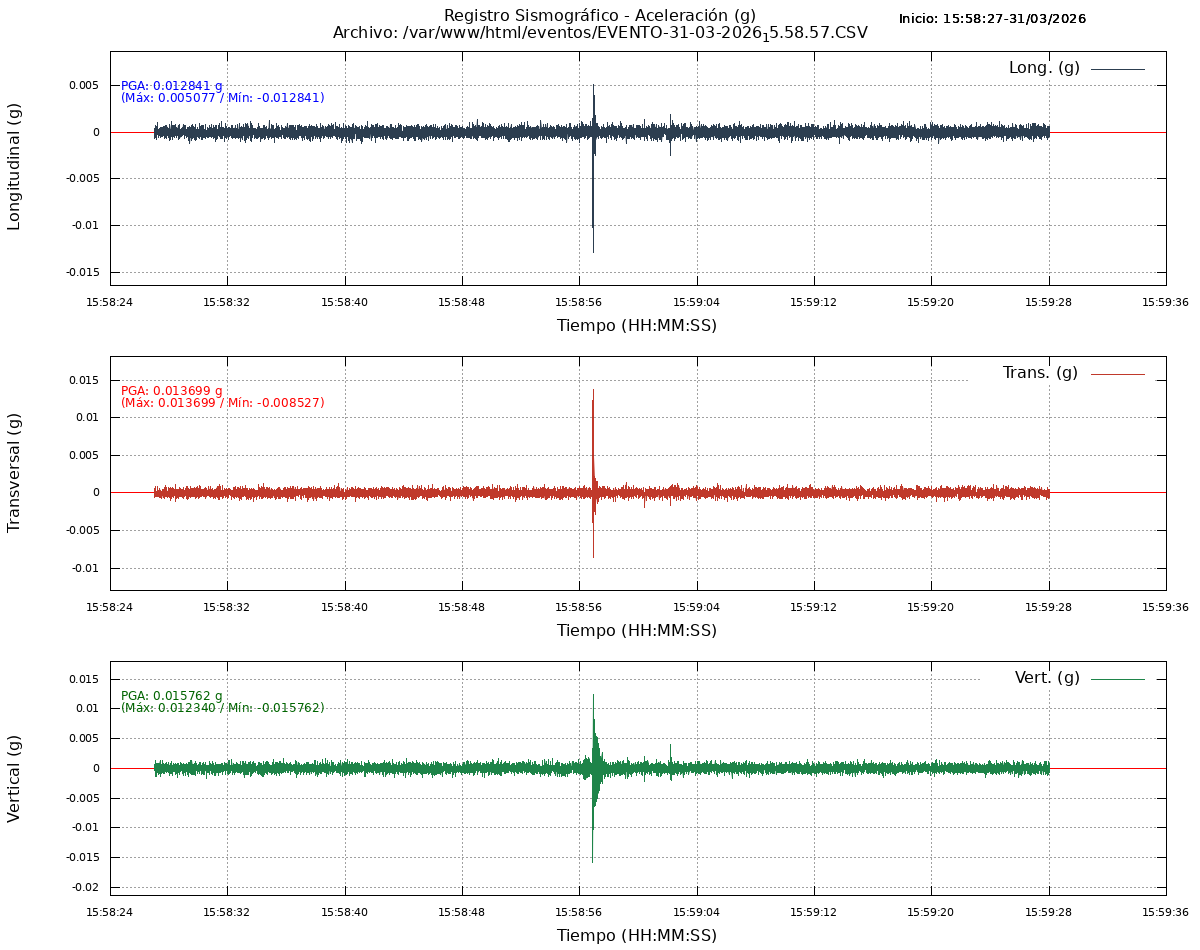Click the negative spike bottom in longitudinal trace
The image size is (1200, 950).
593,251
